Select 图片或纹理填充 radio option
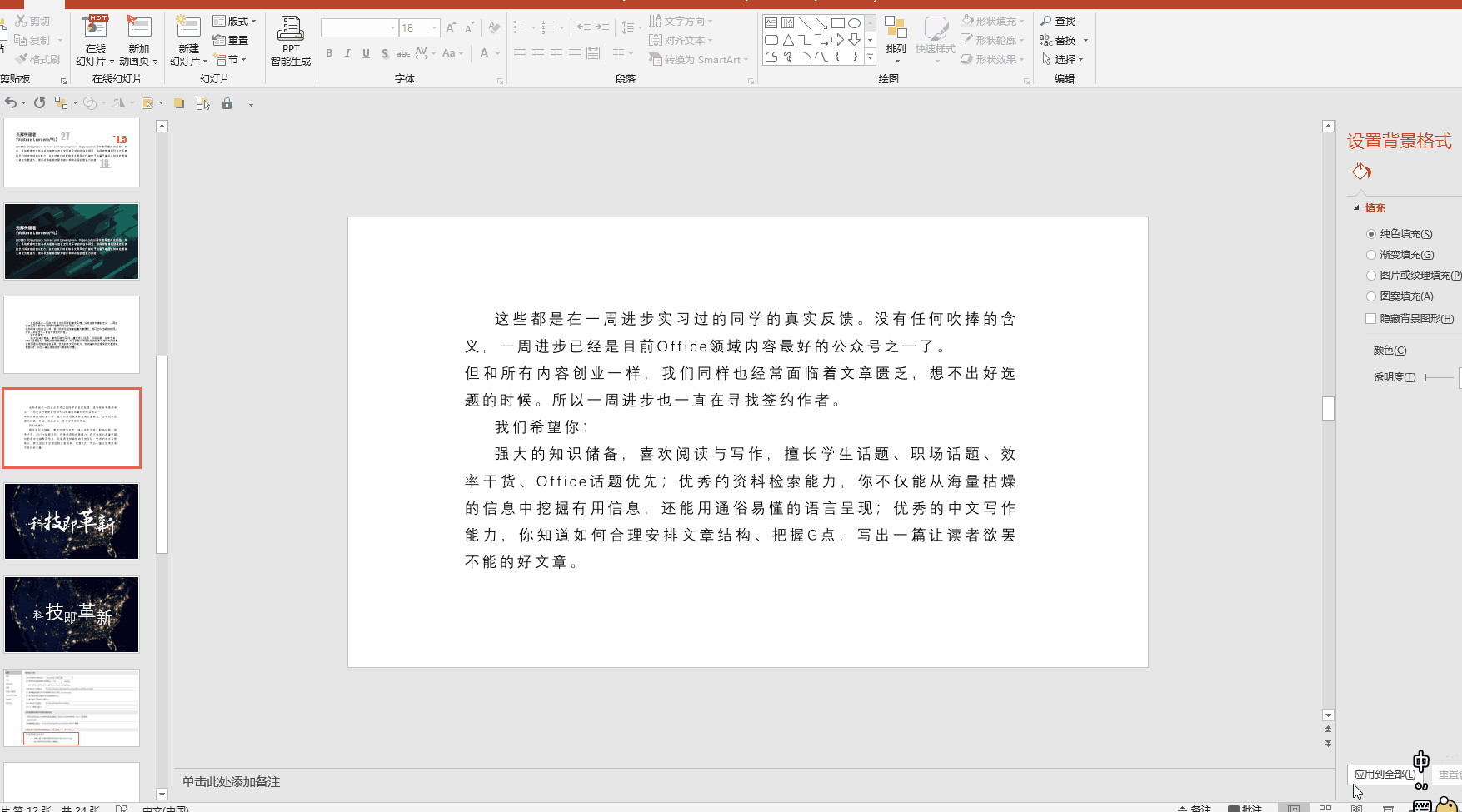1462x812 pixels. pyautogui.click(x=1414, y=276)
